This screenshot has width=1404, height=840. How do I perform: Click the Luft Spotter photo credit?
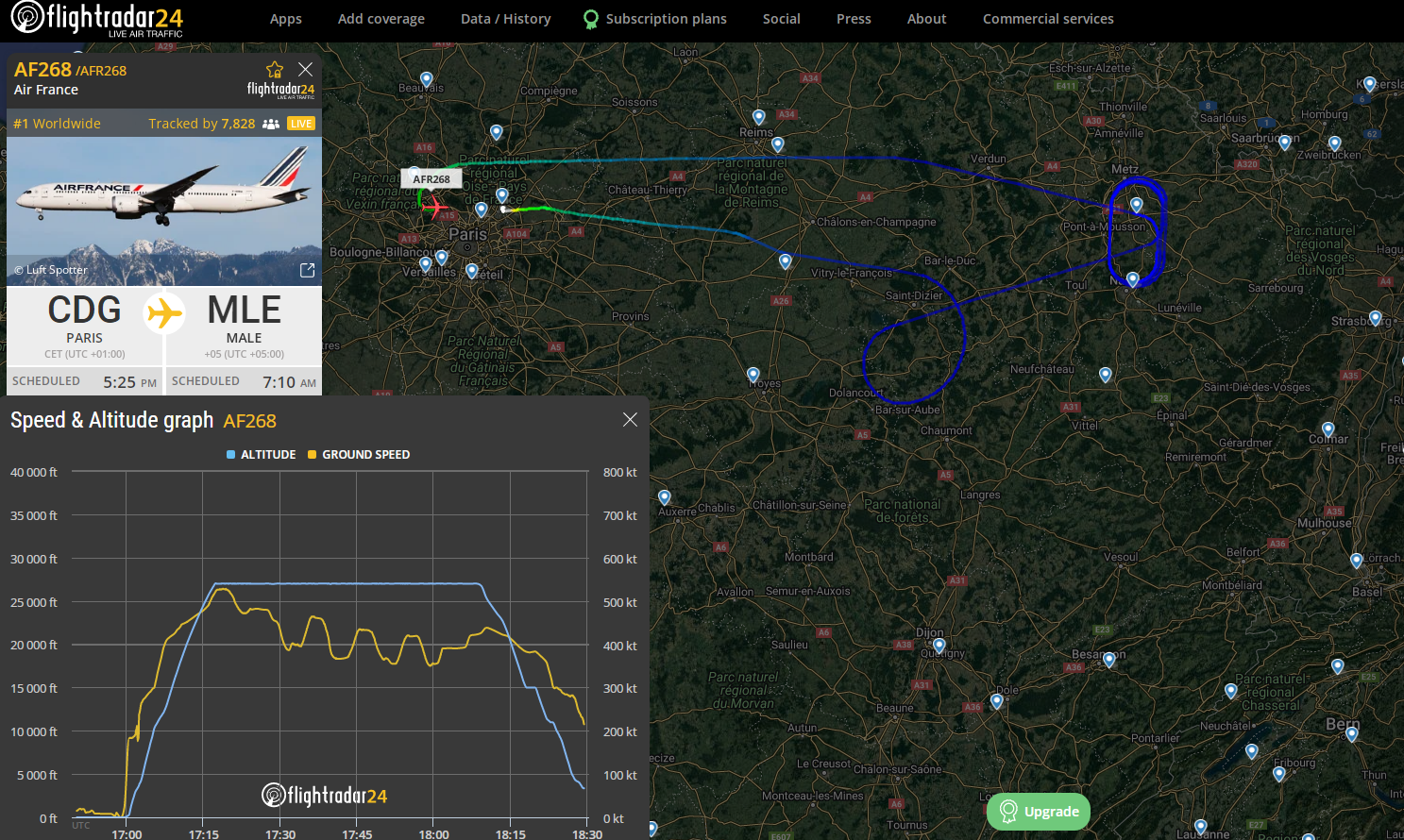[51, 270]
